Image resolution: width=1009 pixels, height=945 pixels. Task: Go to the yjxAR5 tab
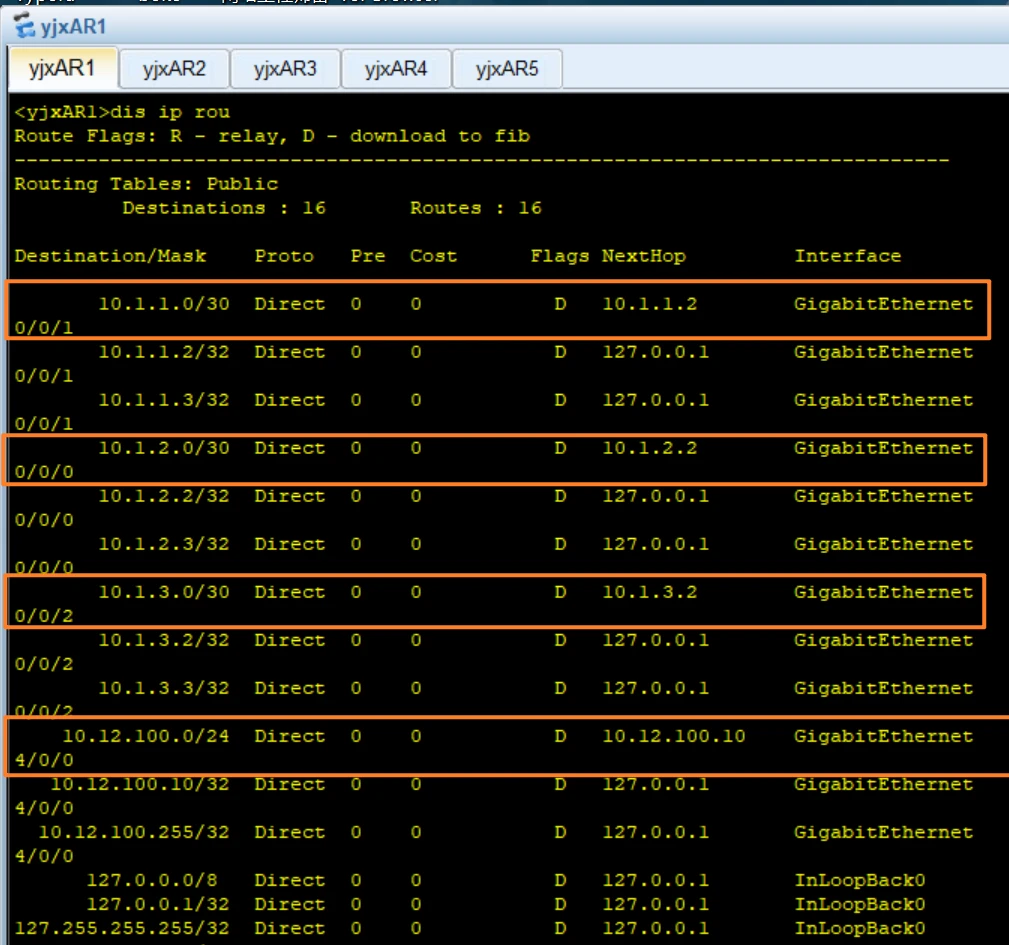[x=507, y=69]
